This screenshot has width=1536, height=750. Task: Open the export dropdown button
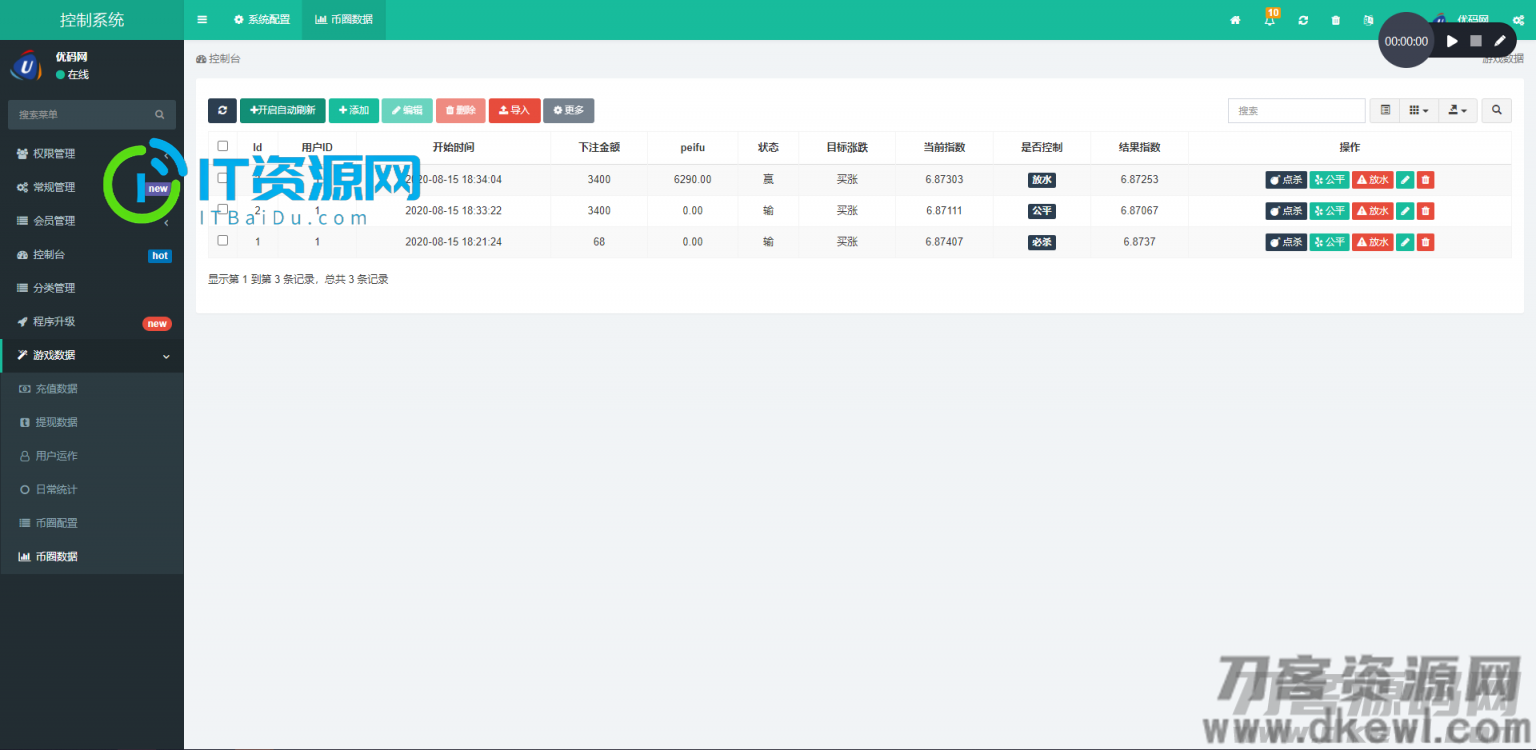[x=1458, y=110]
